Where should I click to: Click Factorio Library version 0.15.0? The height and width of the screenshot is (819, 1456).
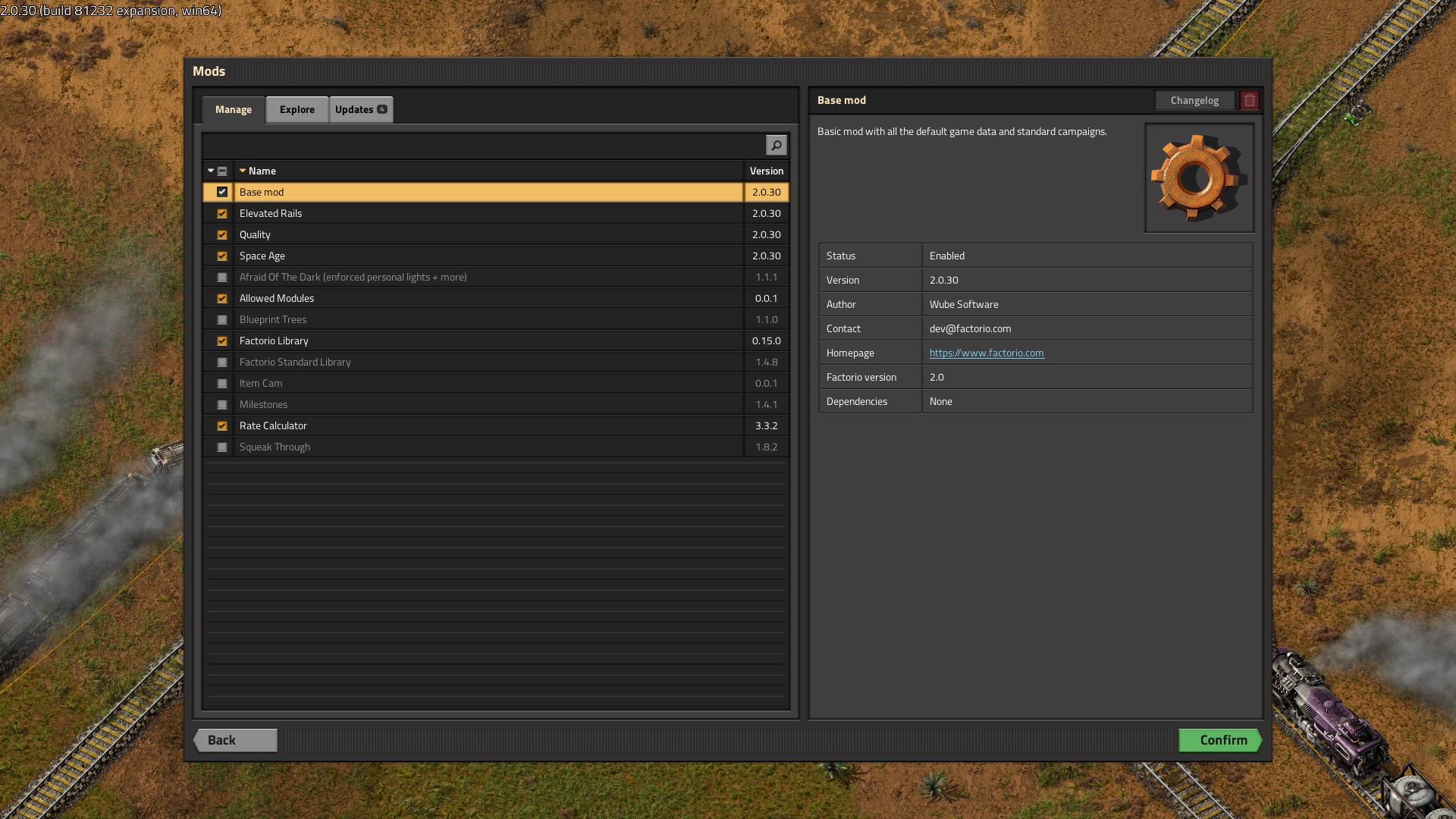tap(766, 340)
